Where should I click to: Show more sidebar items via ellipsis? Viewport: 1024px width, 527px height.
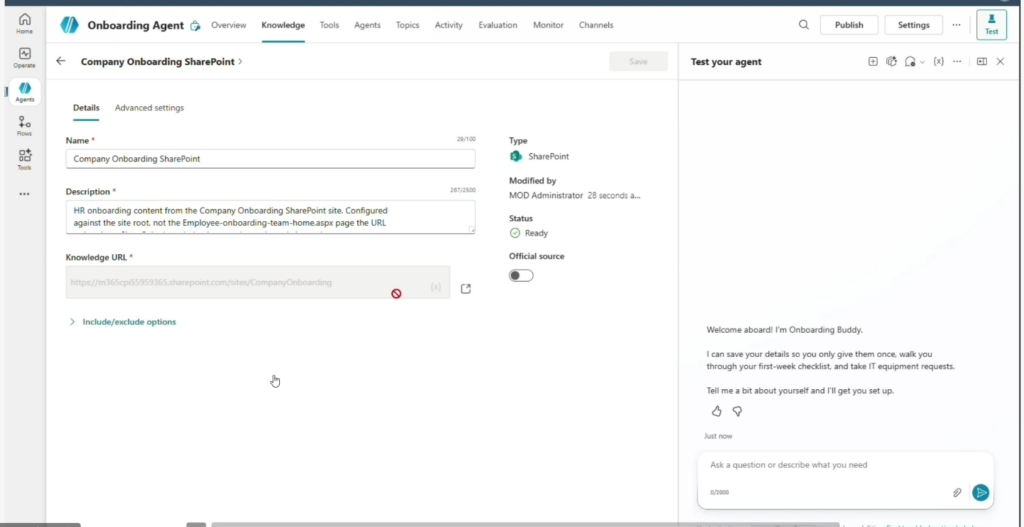tap(24, 194)
